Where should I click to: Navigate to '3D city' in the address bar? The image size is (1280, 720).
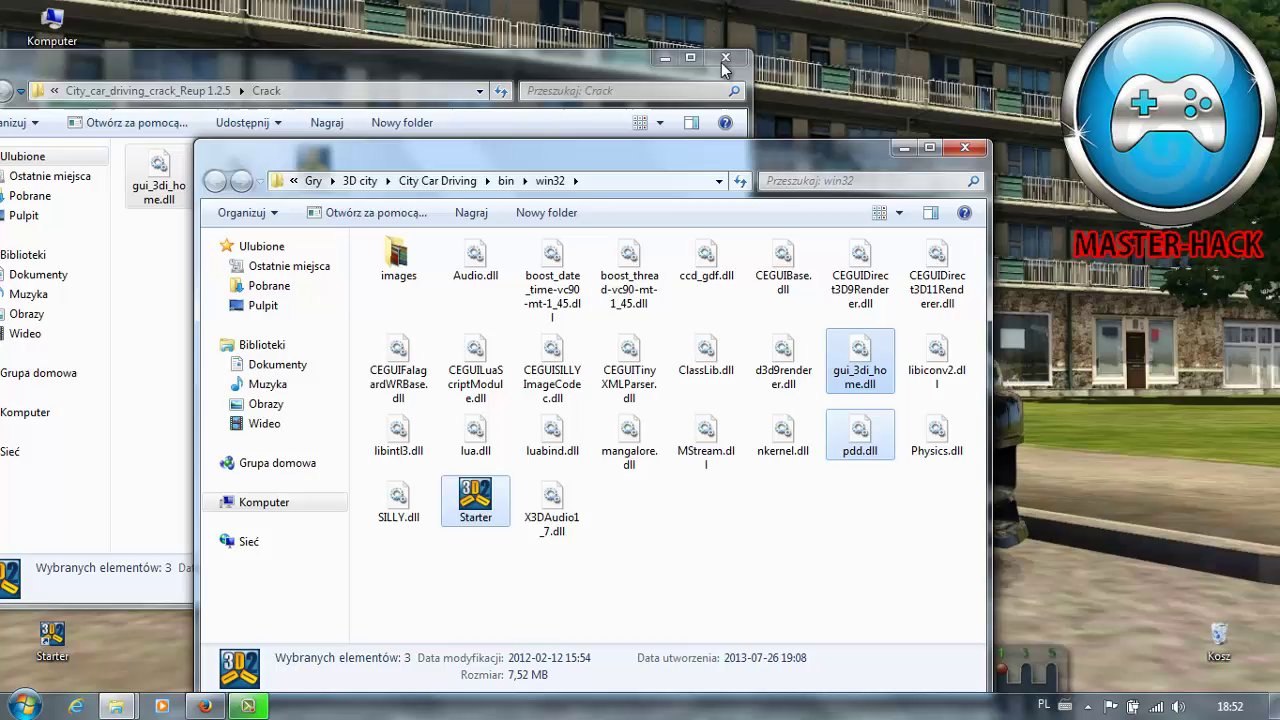[360, 181]
